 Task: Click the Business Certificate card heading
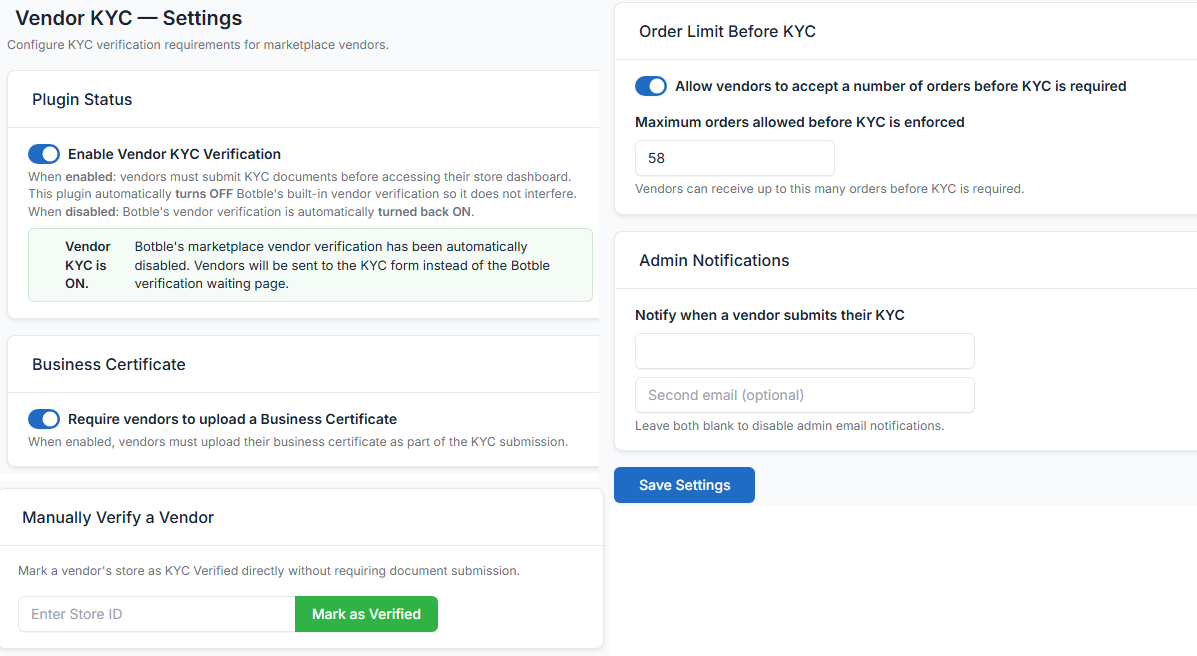point(109,364)
